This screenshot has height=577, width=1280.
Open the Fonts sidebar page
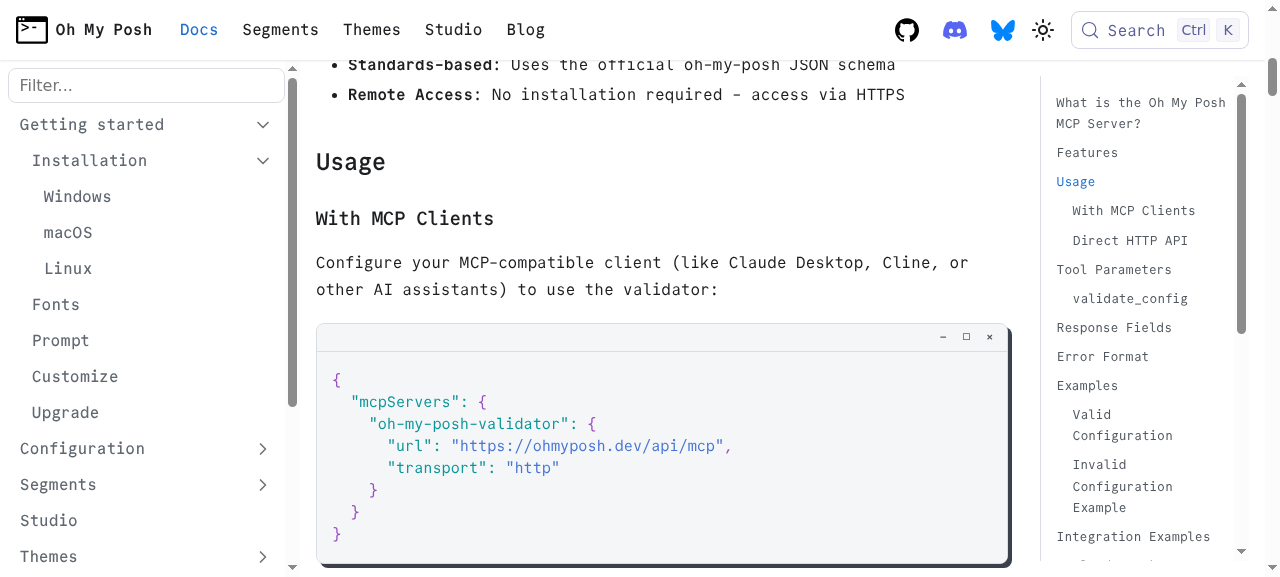[x=56, y=305]
